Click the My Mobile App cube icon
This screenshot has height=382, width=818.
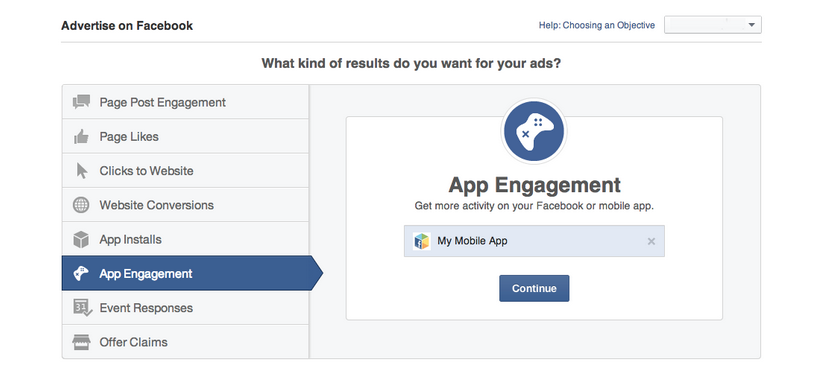point(422,241)
